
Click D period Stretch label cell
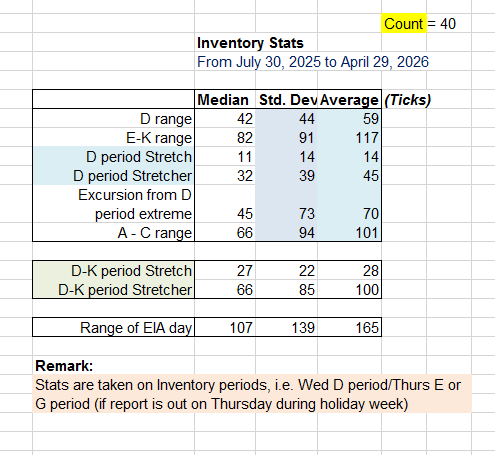tap(113, 156)
